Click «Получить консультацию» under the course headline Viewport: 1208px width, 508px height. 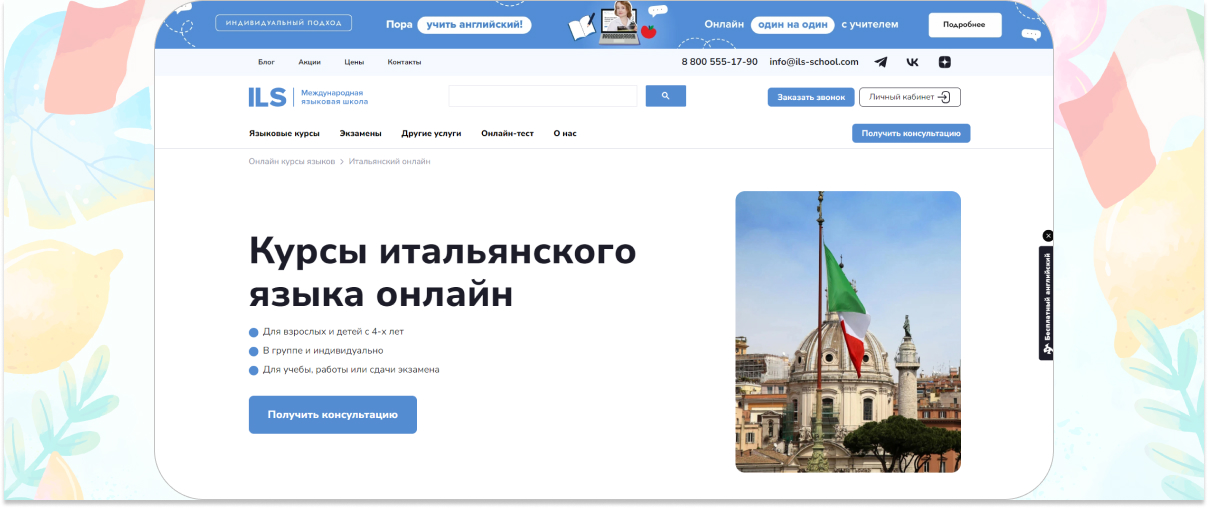click(x=332, y=414)
